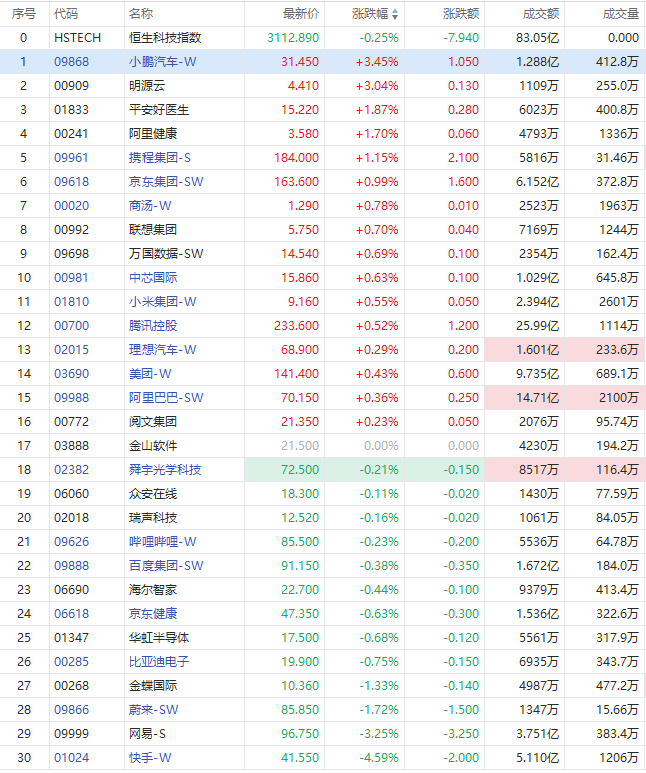Select the 联想集团 row name
646x773 pixels.
(x=153, y=230)
